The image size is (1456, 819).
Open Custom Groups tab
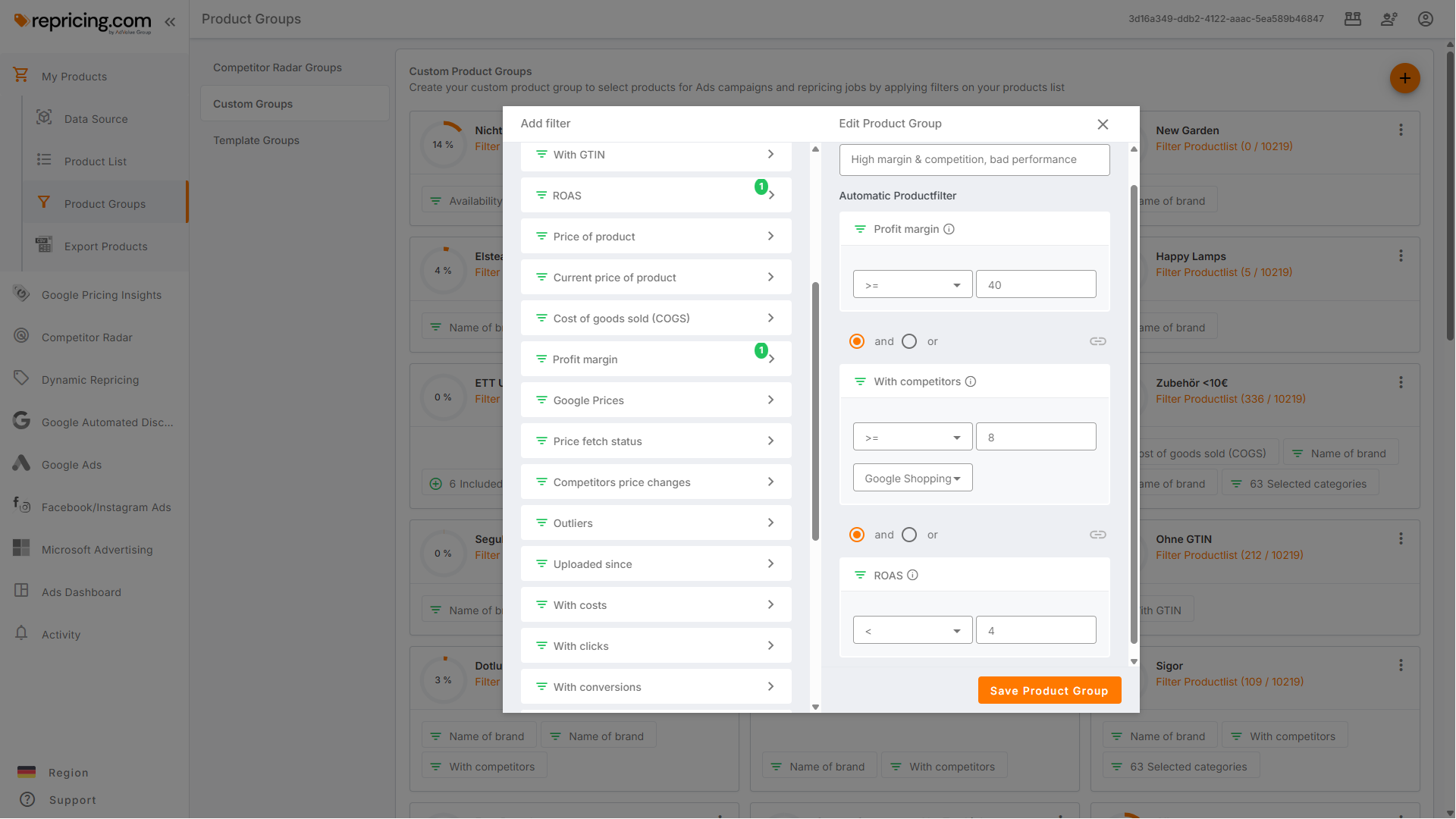tap(295, 104)
